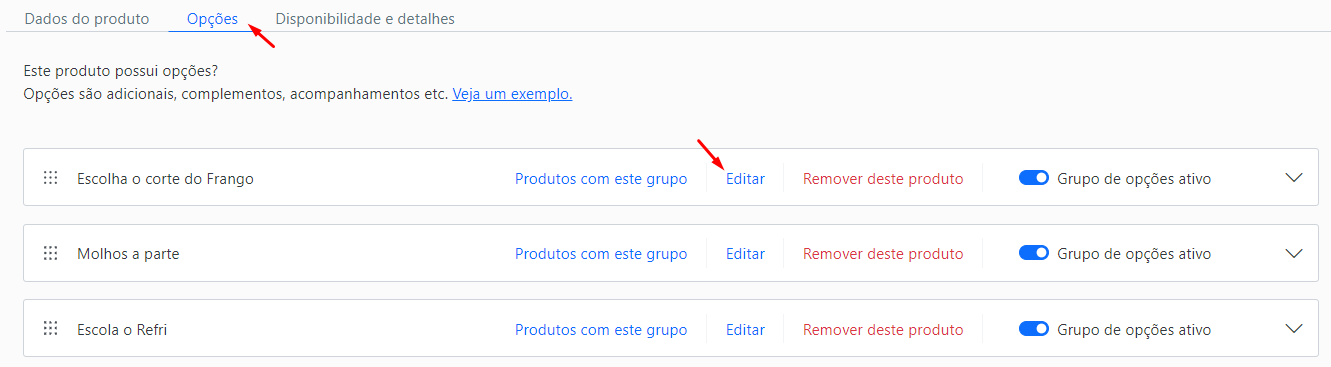
Task: Expand the Escolha o corte do Frango group
Action: (x=1294, y=178)
